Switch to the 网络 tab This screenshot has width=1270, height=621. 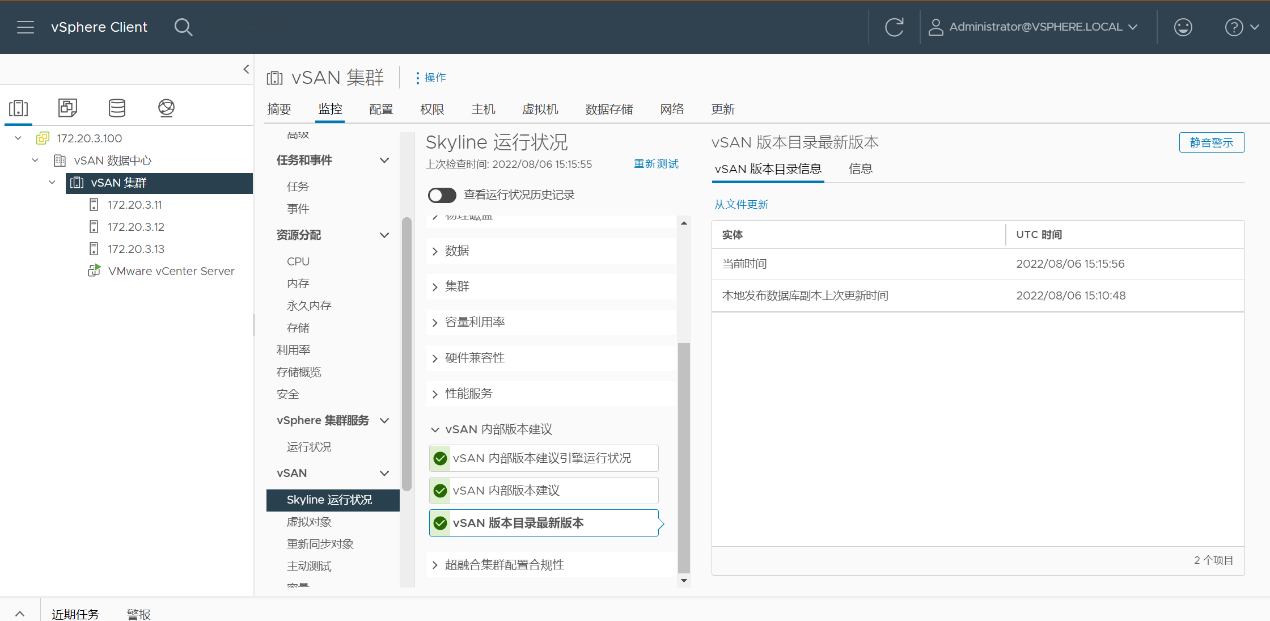pyautogui.click(x=672, y=109)
